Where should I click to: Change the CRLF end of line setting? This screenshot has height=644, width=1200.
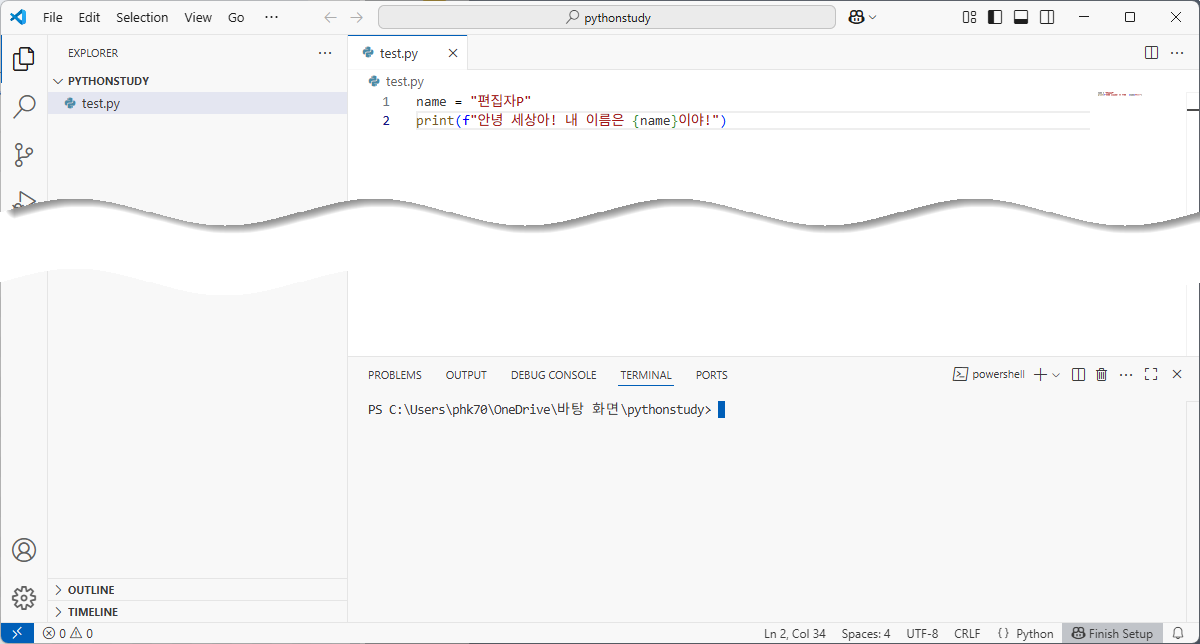tap(967, 633)
